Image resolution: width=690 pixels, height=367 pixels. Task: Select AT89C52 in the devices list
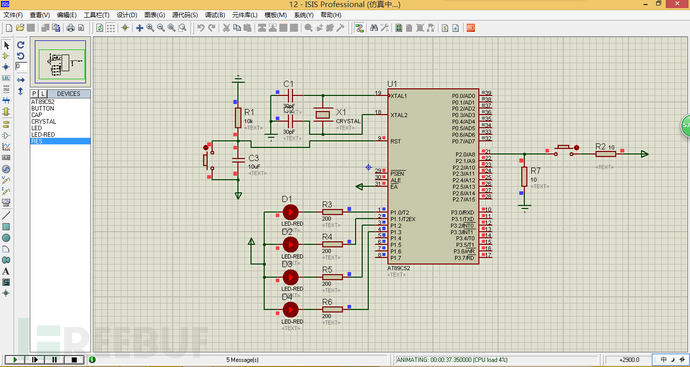coord(43,102)
